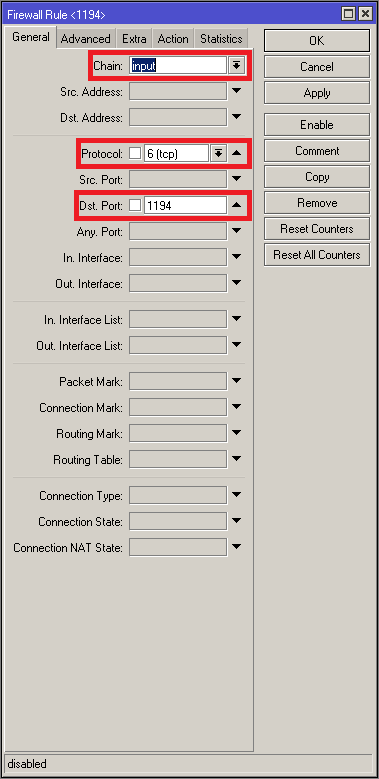Collapse the Protocol field with up arrow

coord(236,154)
